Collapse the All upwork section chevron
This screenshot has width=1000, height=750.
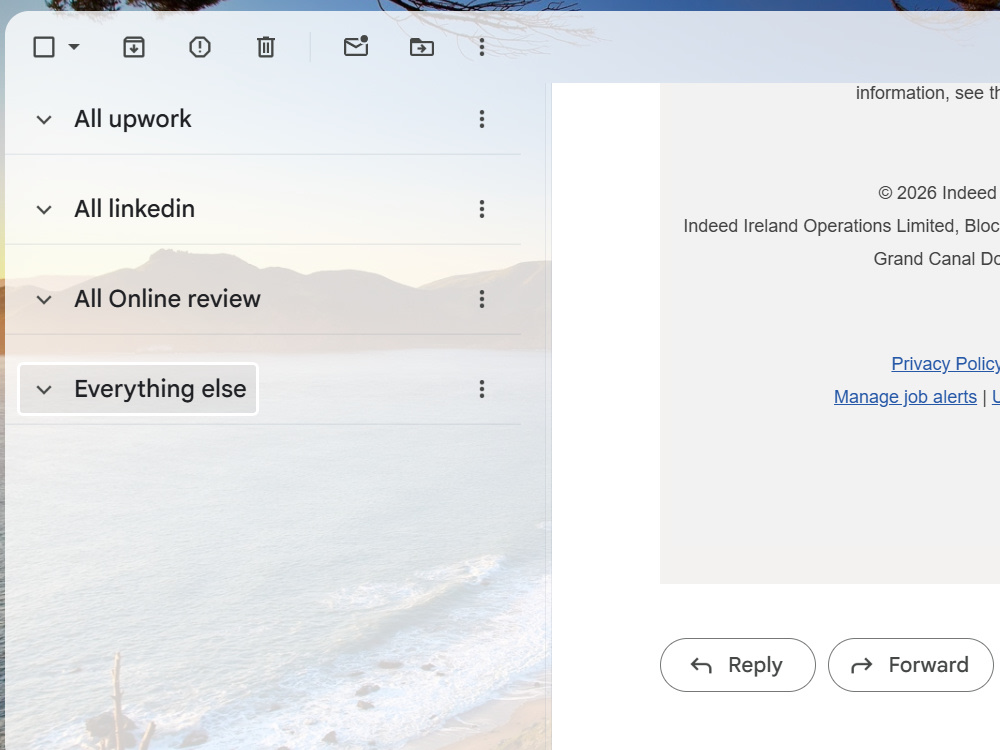point(44,120)
